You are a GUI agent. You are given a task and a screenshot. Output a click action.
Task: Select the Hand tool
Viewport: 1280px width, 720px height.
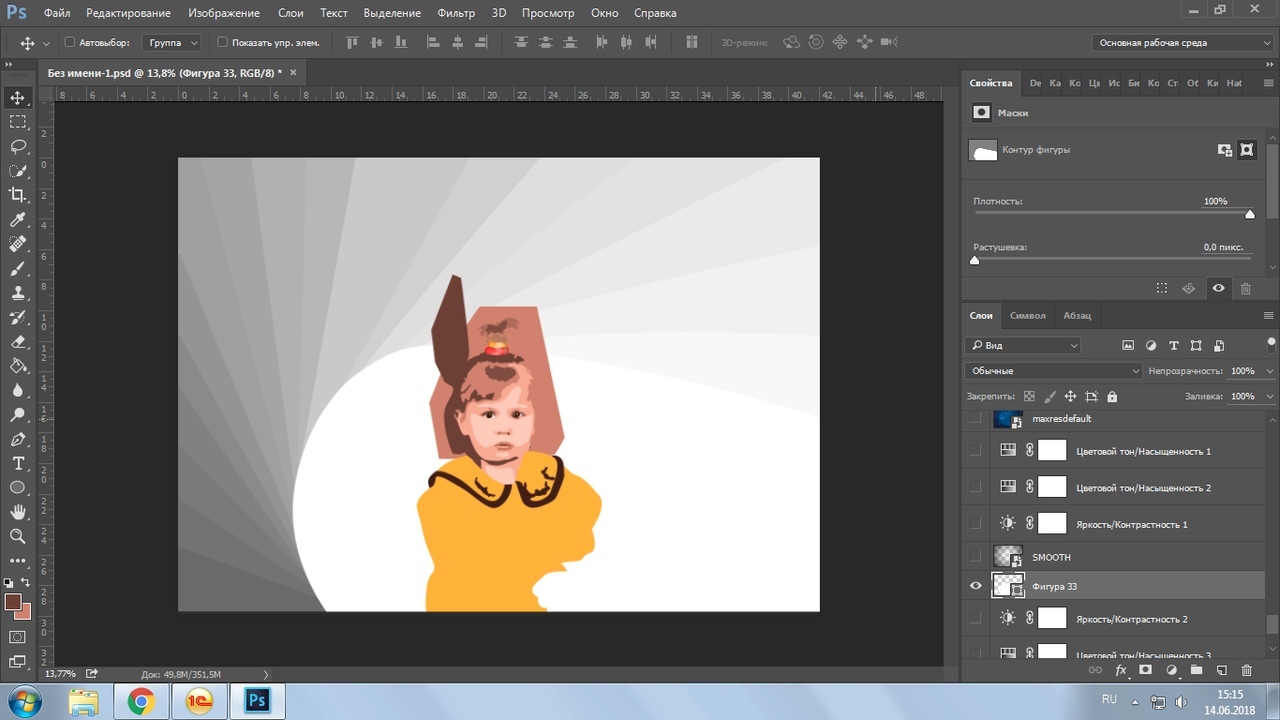coord(18,512)
